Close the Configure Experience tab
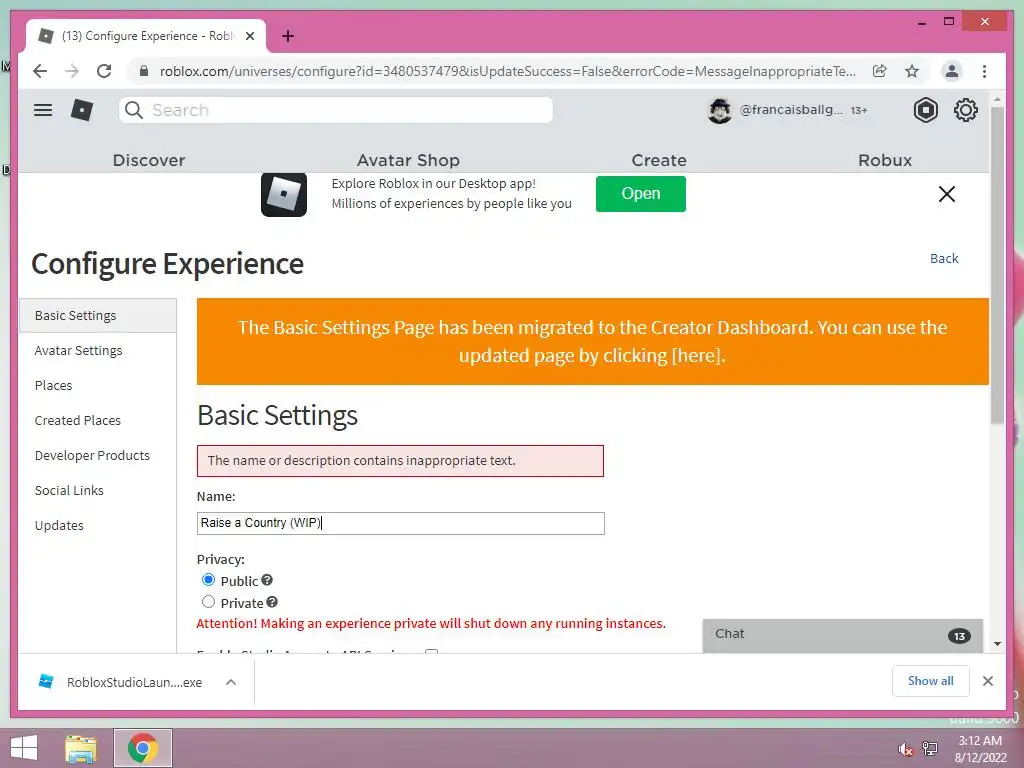Screen dimensions: 1024x768 tap(249, 36)
